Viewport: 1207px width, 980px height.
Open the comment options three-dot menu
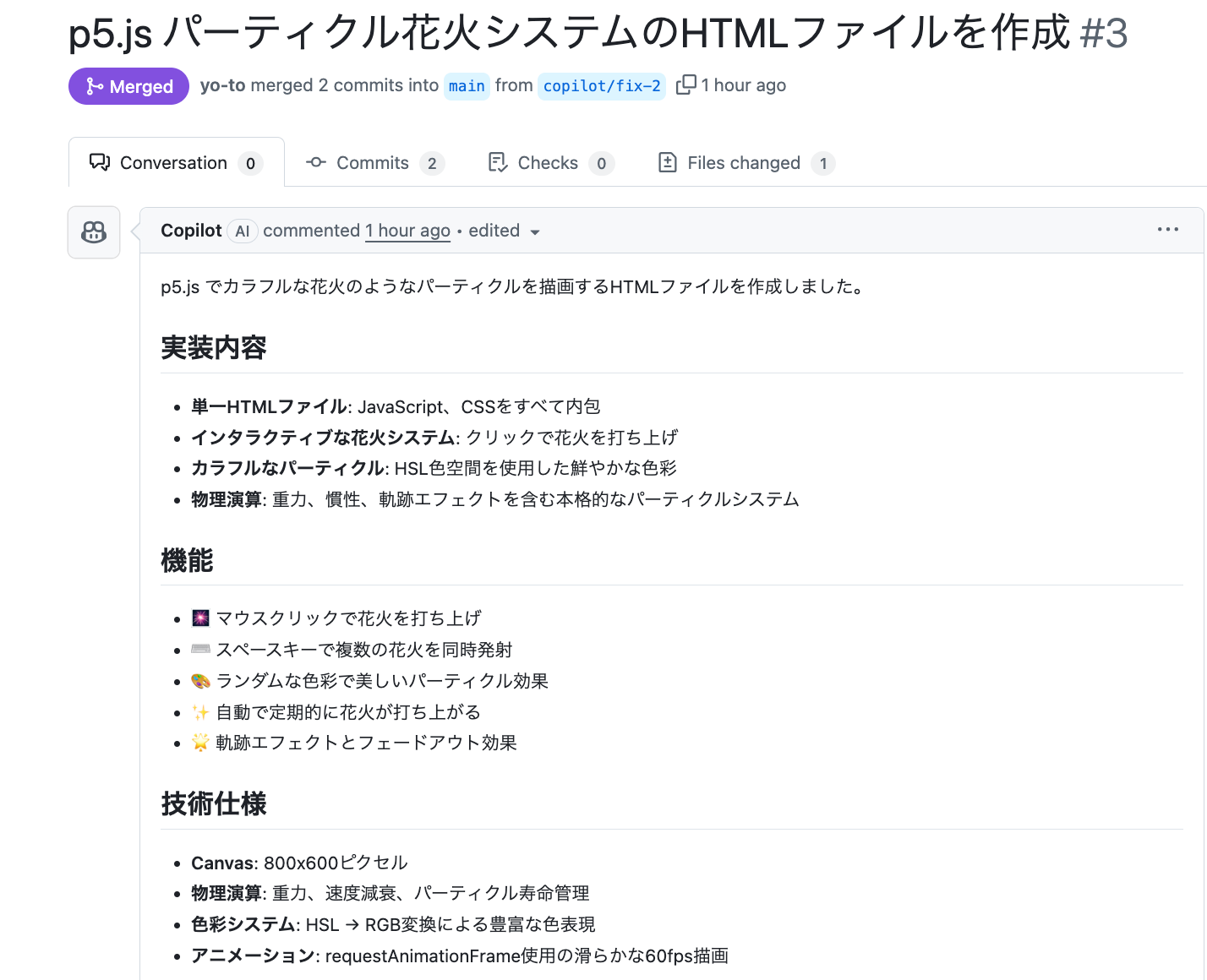[1167, 230]
